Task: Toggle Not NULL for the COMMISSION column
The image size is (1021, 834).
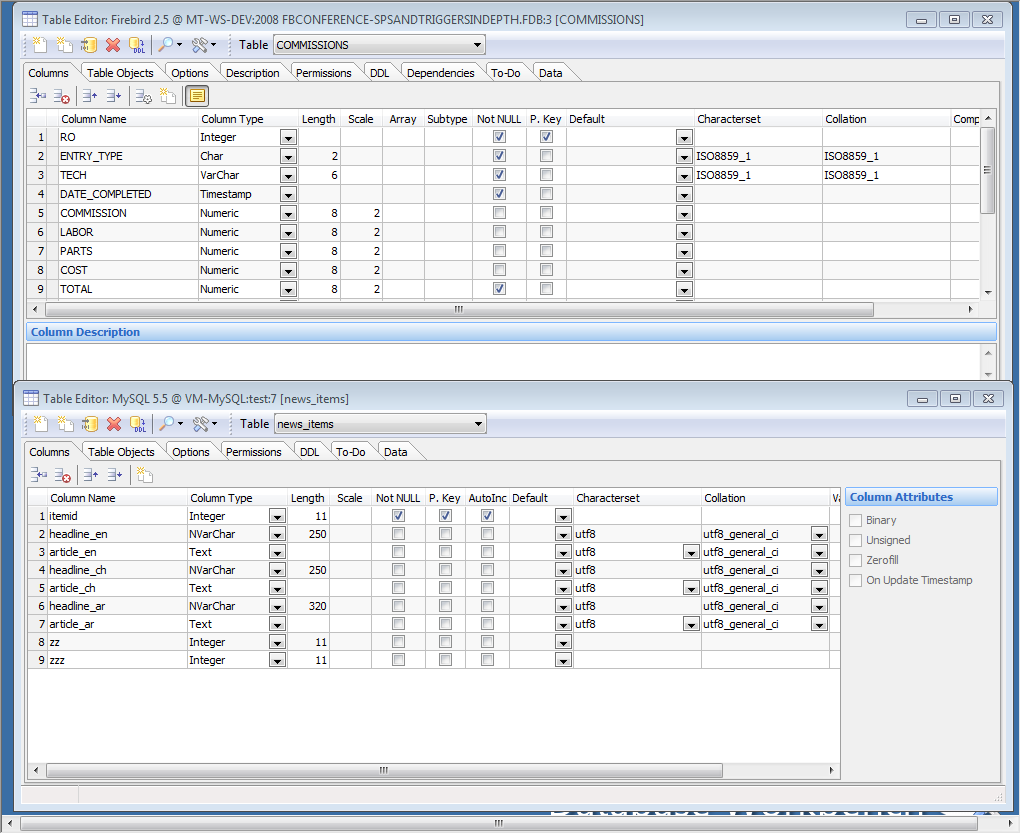Action: pos(499,213)
